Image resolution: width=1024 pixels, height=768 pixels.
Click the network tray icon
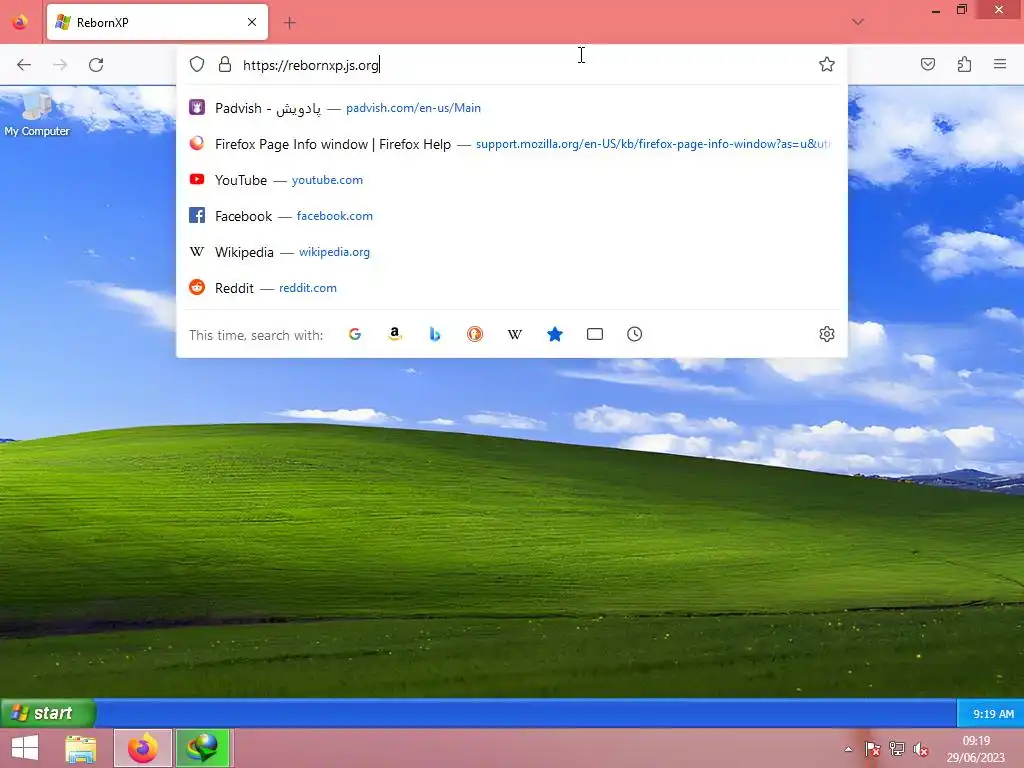(897, 749)
